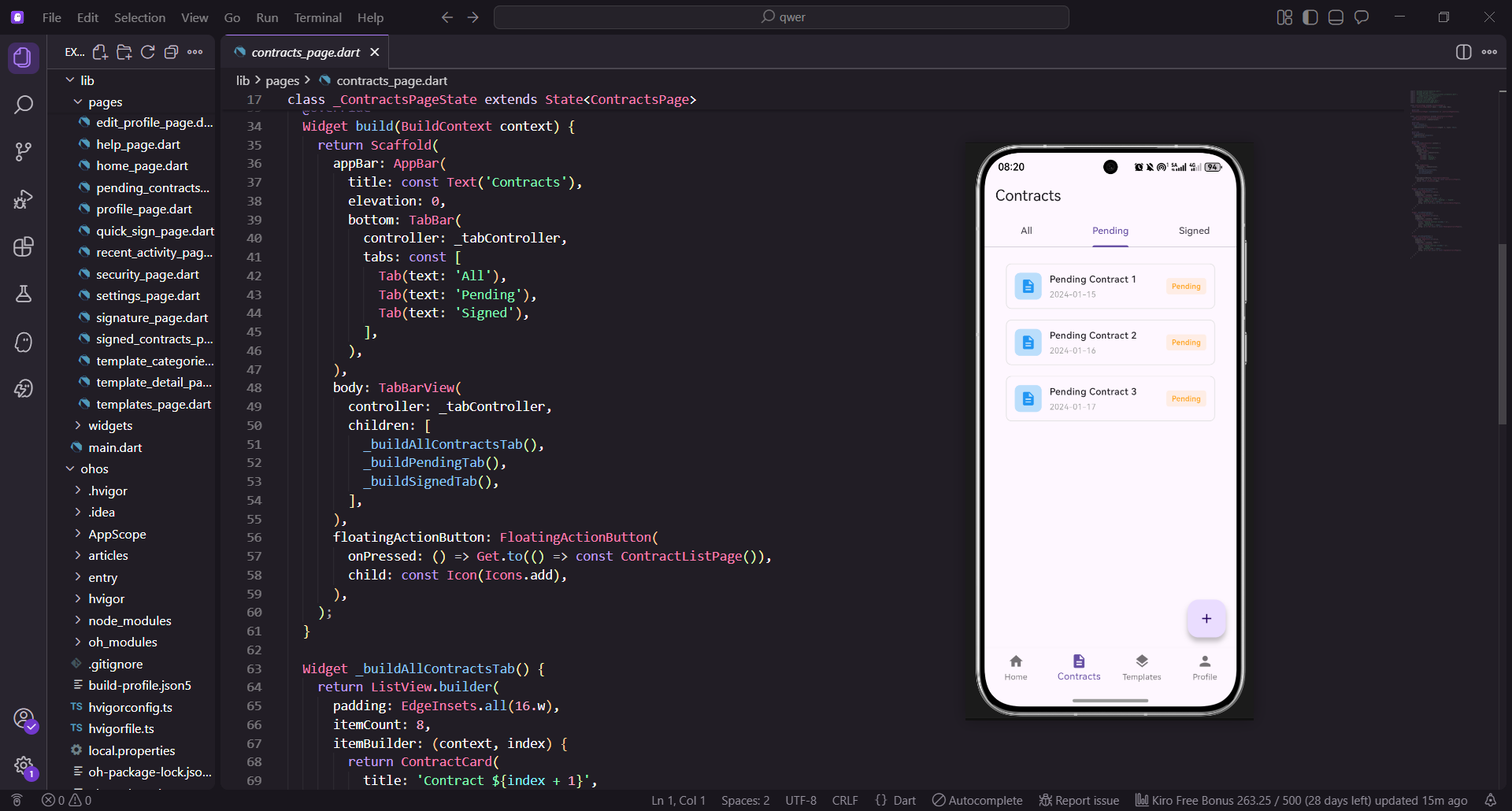Go back in navigation history
The height and width of the screenshot is (811, 1512).
click(x=447, y=17)
